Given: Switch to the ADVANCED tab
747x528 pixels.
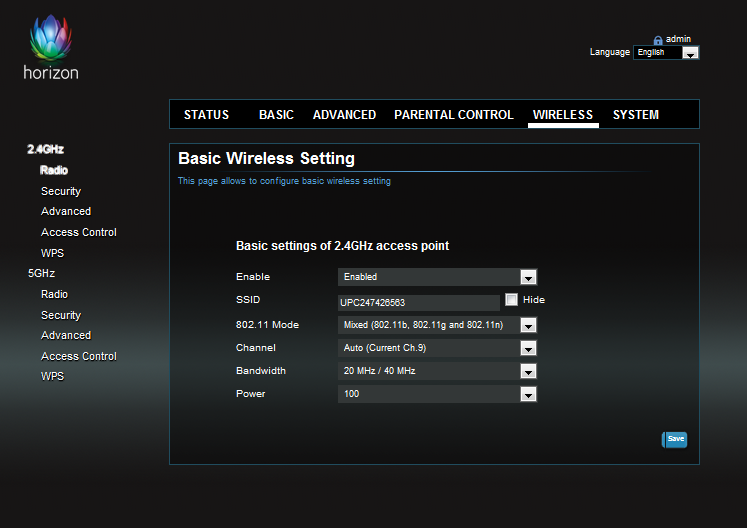Looking at the screenshot, I should (x=344, y=115).
